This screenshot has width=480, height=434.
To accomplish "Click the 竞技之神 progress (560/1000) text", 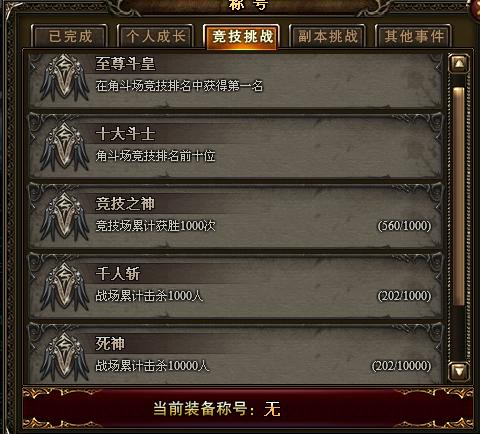I will [x=404, y=226].
